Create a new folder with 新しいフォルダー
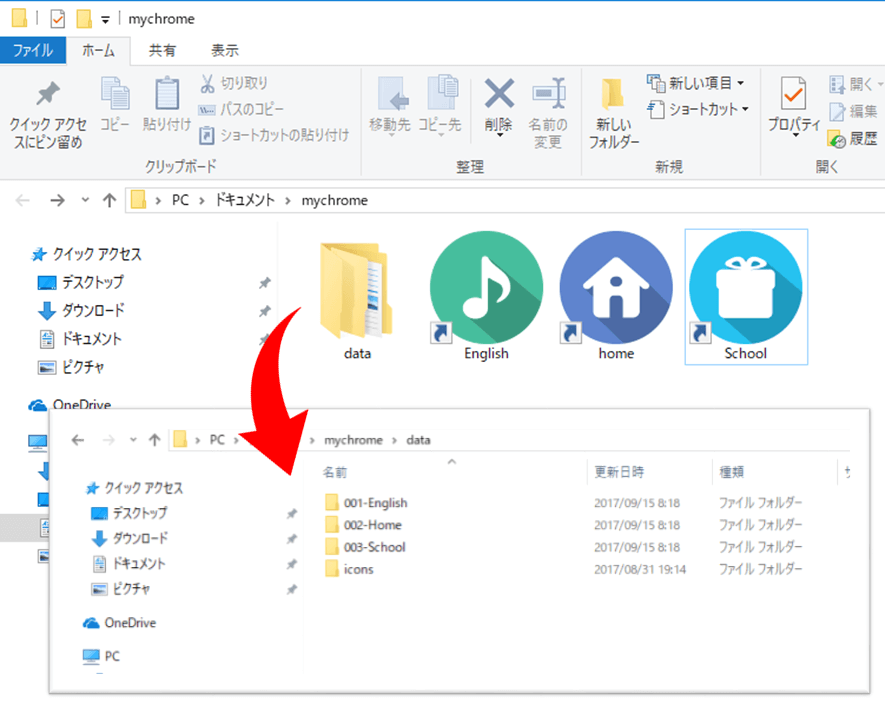885x720 pixels. point(613,110)
